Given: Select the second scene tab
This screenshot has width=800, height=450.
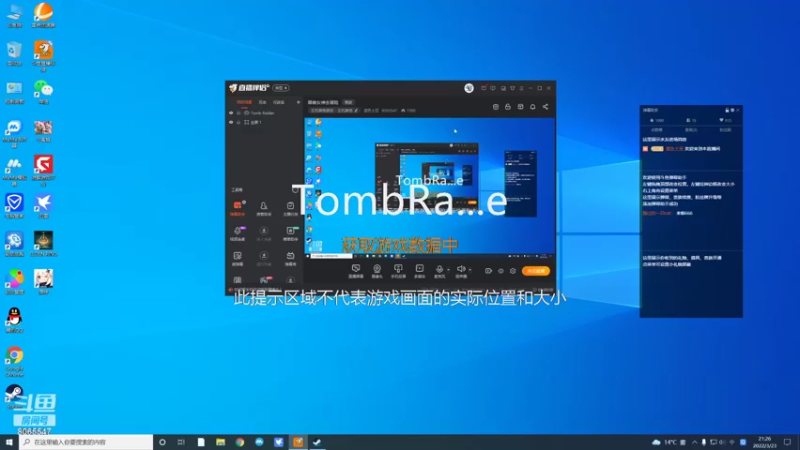Looking at the screenshot, I should 262,102.
